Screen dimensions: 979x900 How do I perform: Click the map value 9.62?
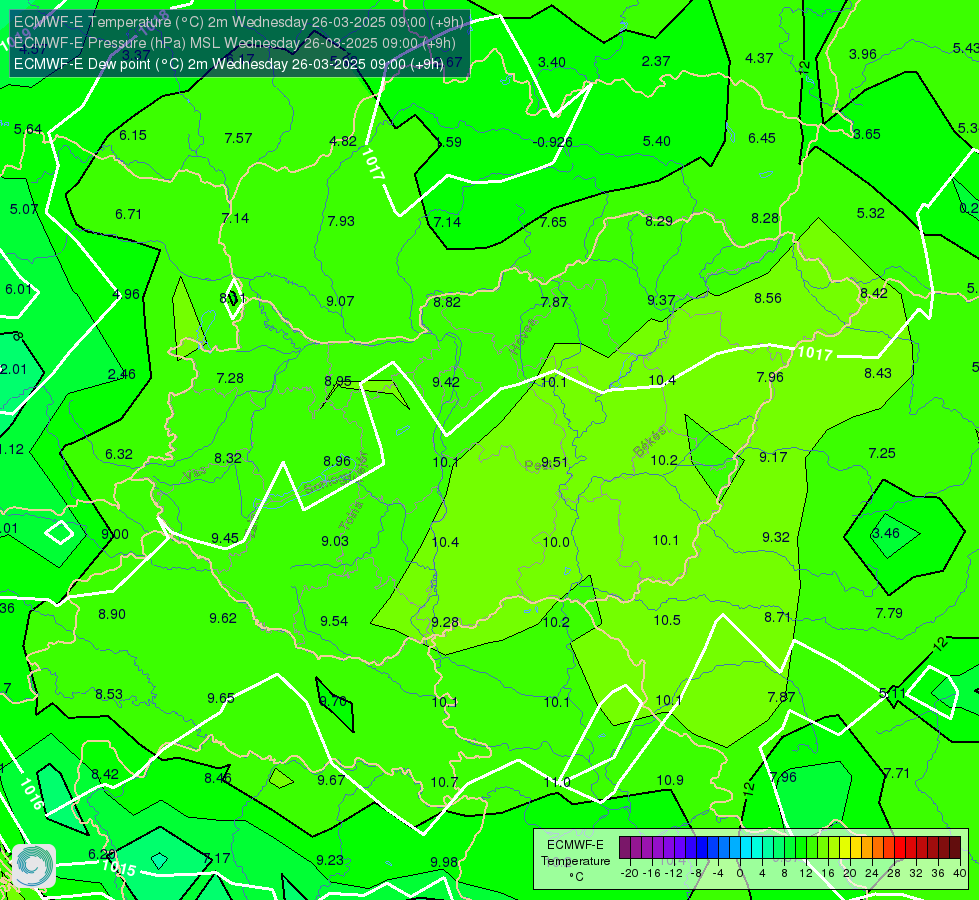pyautogui.click(x=223, y=618)
